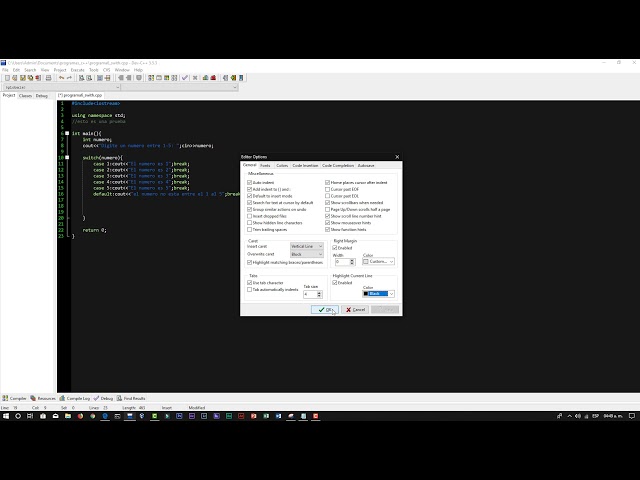
Task: Open Word from the taskbar
Action: [278, 416]
